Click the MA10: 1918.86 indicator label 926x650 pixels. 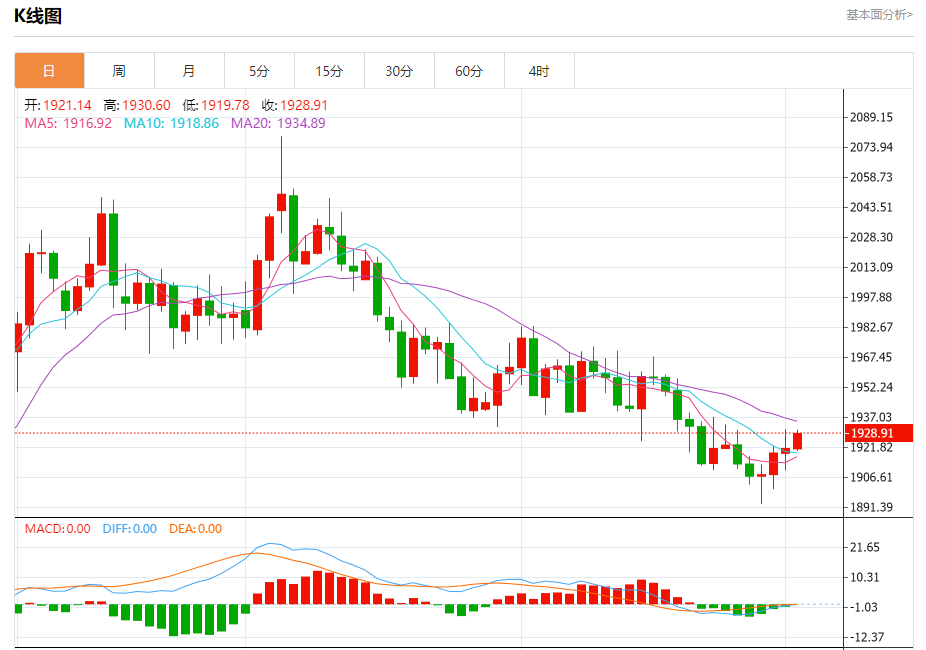point(171,123)
